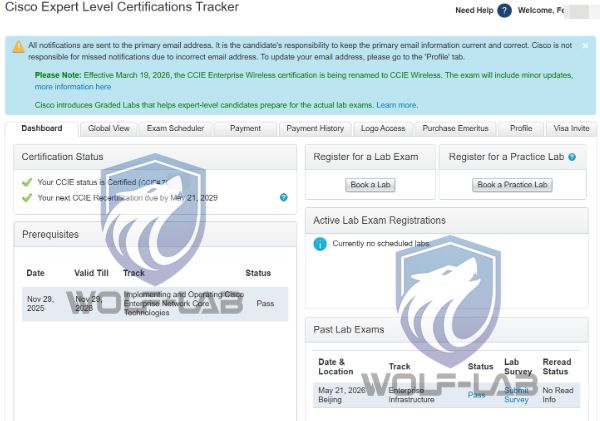Click the 'May 21, 2026 Beijing' cell
600x421 pixels.
342,395
